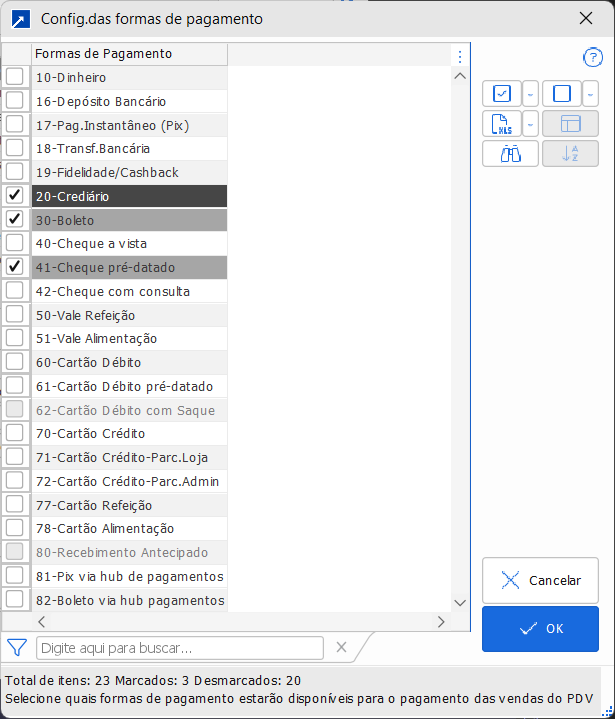This screenshot has width=615, height=719.
Task: Expand the check-all dropdown arrow
Action: [x=530, y=94]
